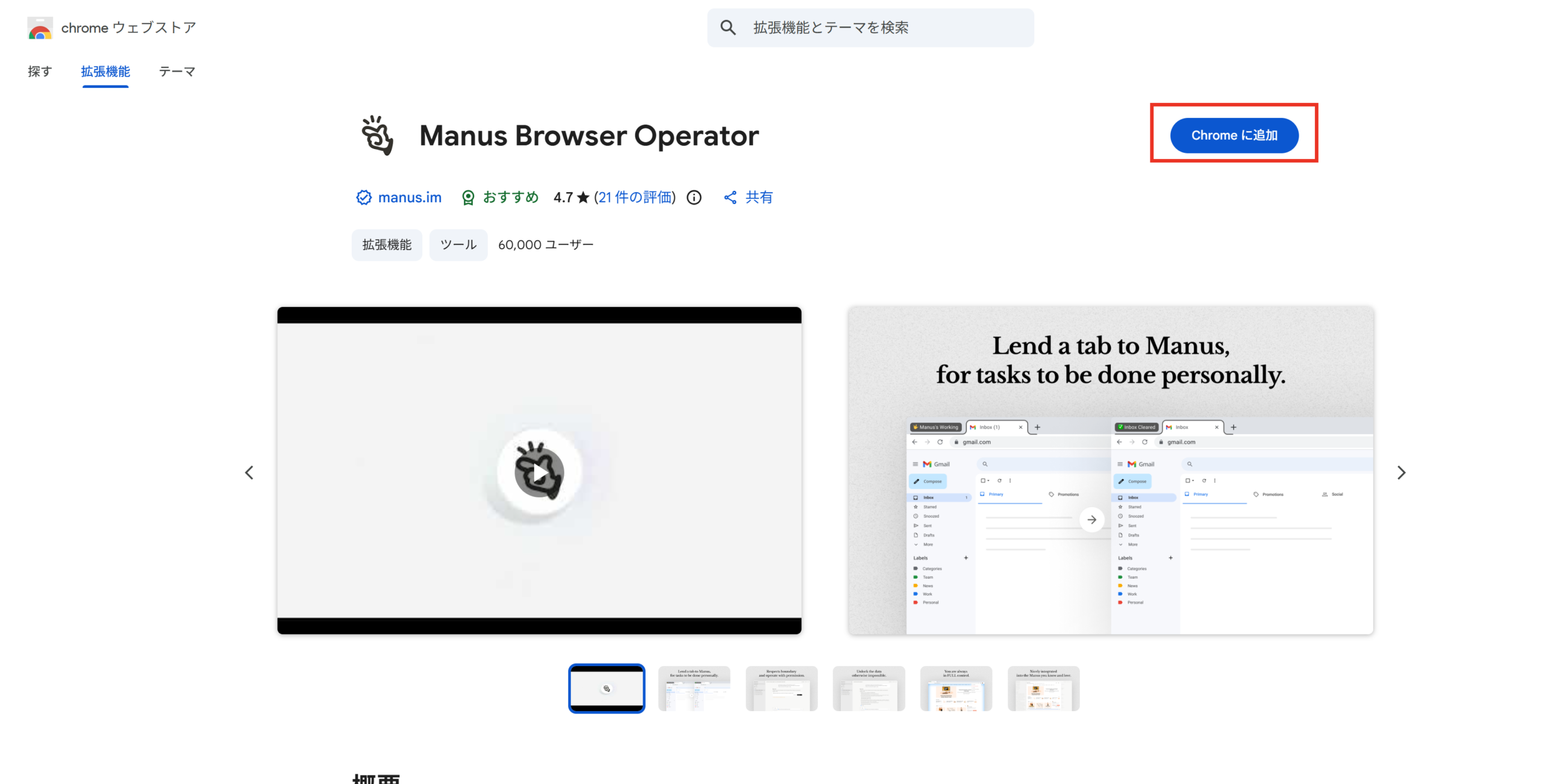Click the Chrome に追加 button
The width and height of the screenshot is (1542, 784).
pos(1234,135)
